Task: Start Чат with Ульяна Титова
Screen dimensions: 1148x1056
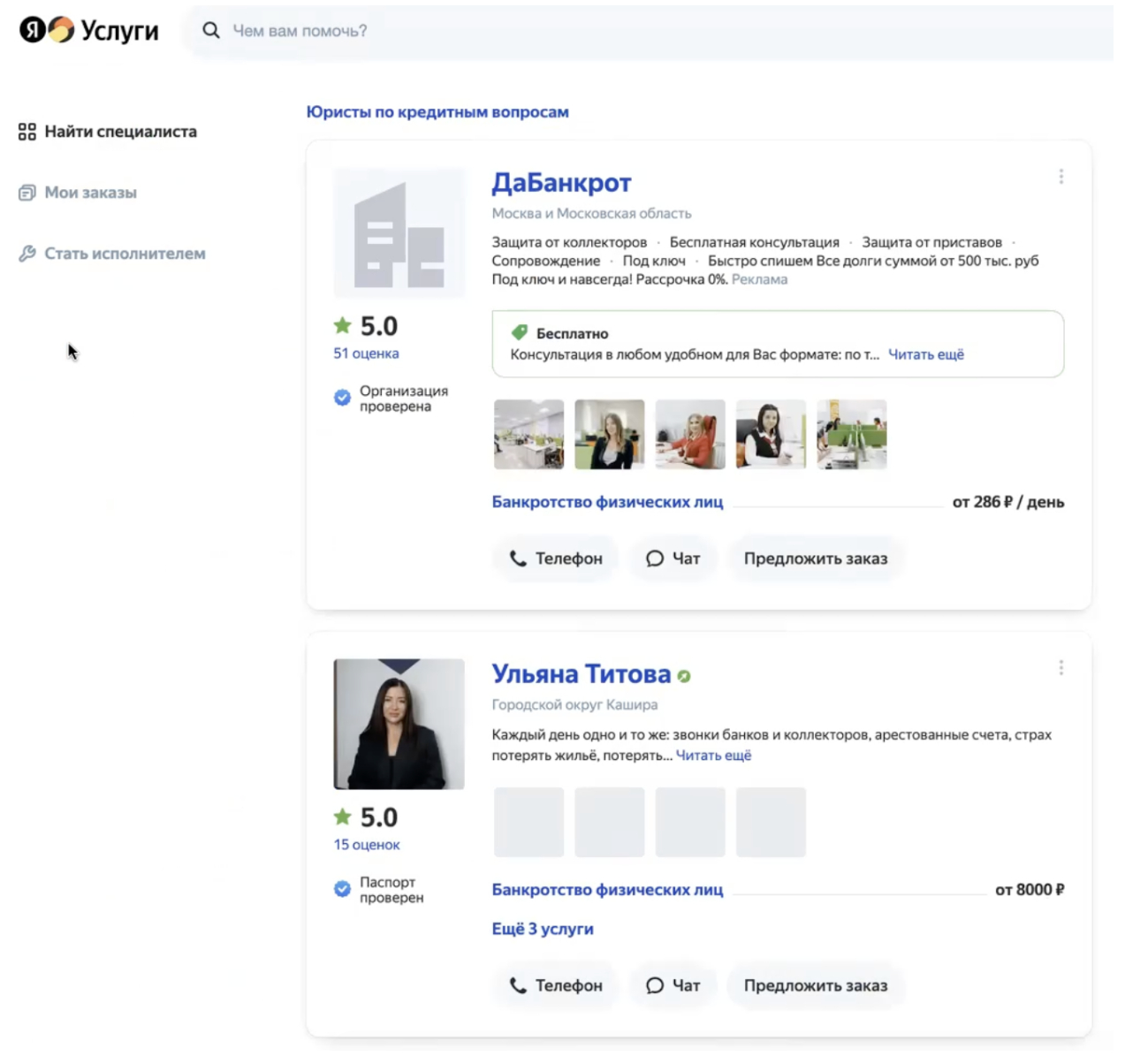Action: coord(673,985)
